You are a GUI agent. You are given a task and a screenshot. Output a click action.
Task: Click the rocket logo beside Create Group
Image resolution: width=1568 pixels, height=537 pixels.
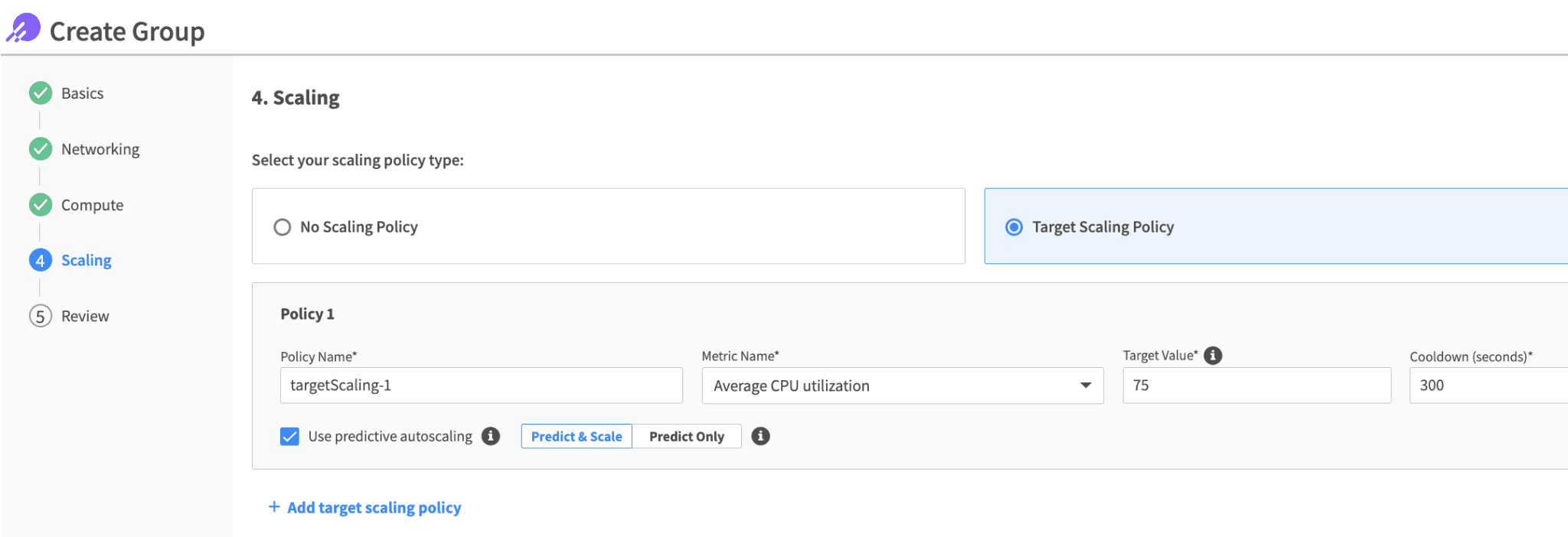pos(24,29)
